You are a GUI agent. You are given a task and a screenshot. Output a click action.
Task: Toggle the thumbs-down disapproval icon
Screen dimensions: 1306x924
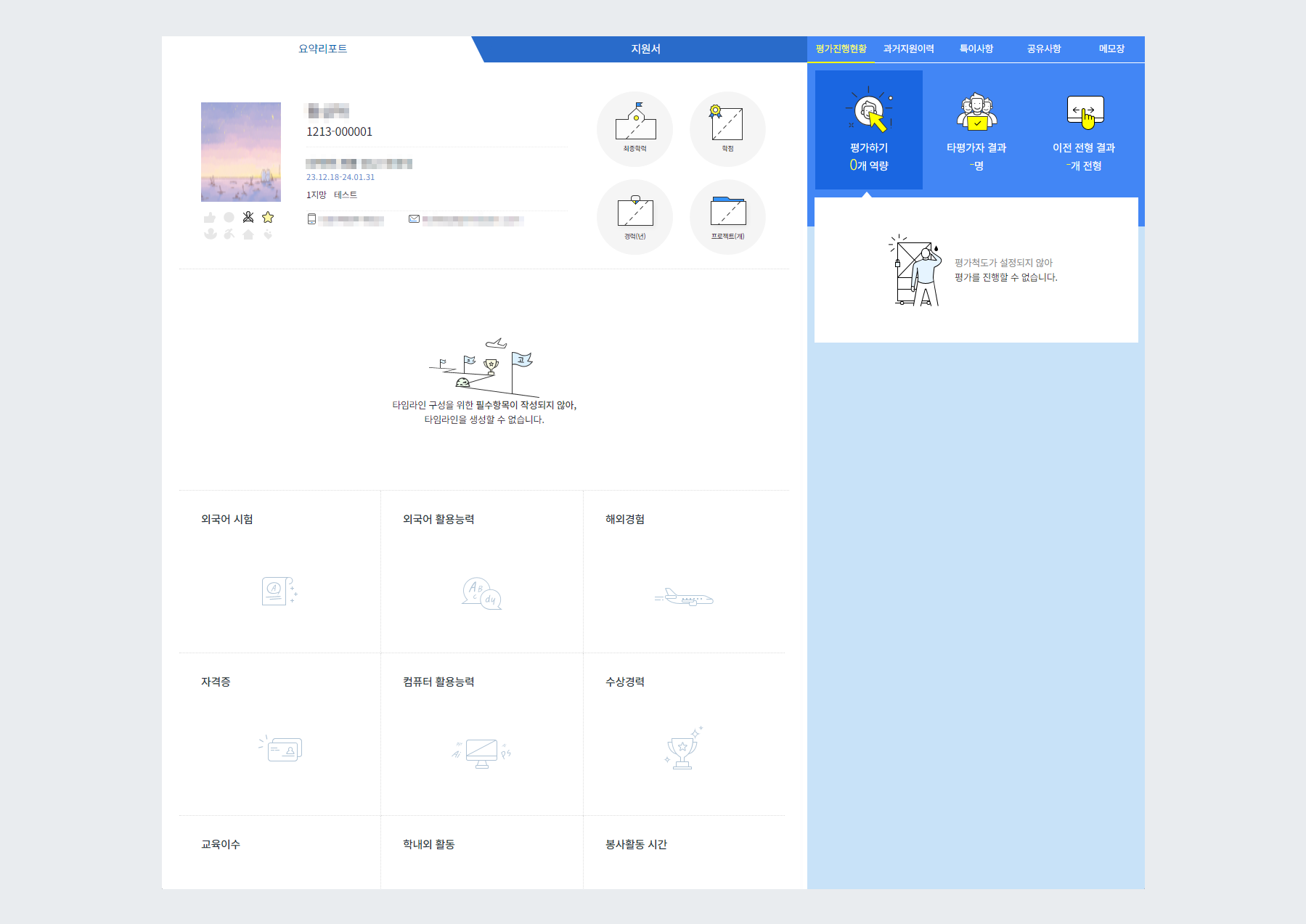point(209,234)
